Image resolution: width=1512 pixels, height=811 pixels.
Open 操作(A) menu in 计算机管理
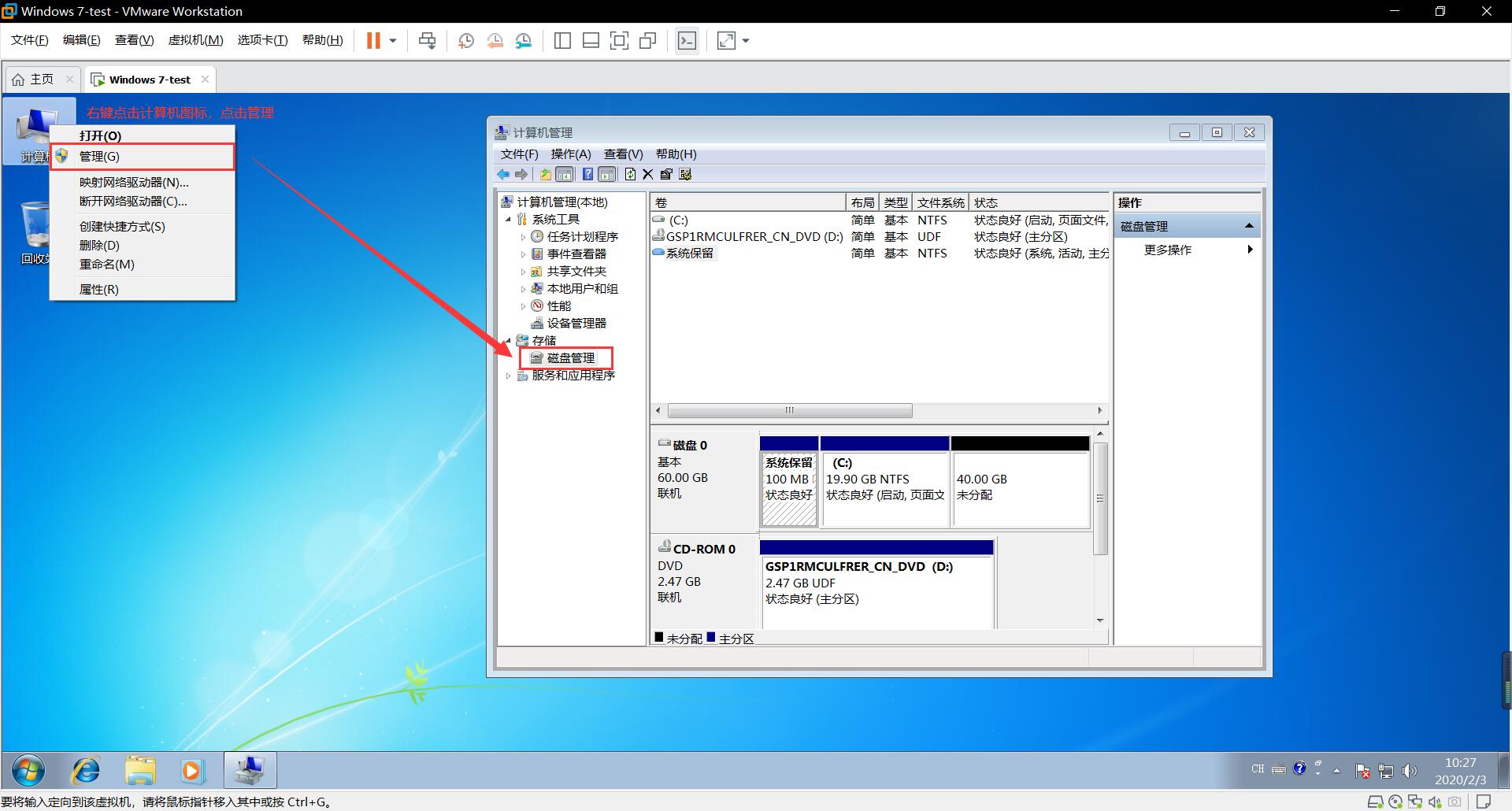[570, 154]
